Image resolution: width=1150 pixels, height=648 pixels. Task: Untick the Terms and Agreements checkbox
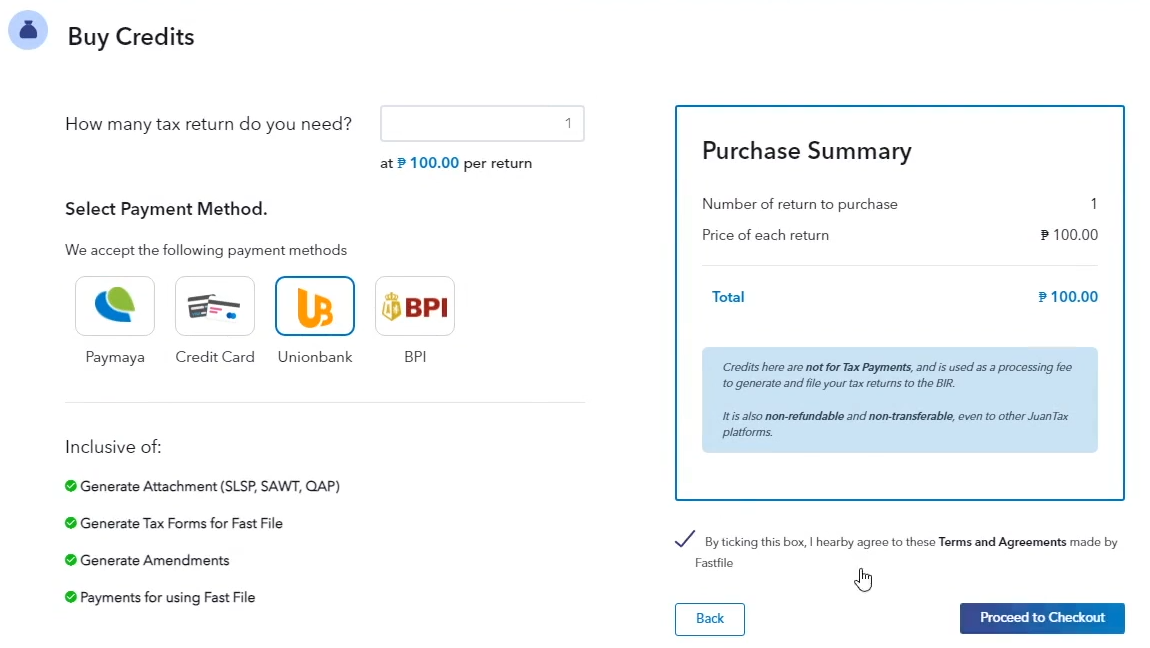685,540
